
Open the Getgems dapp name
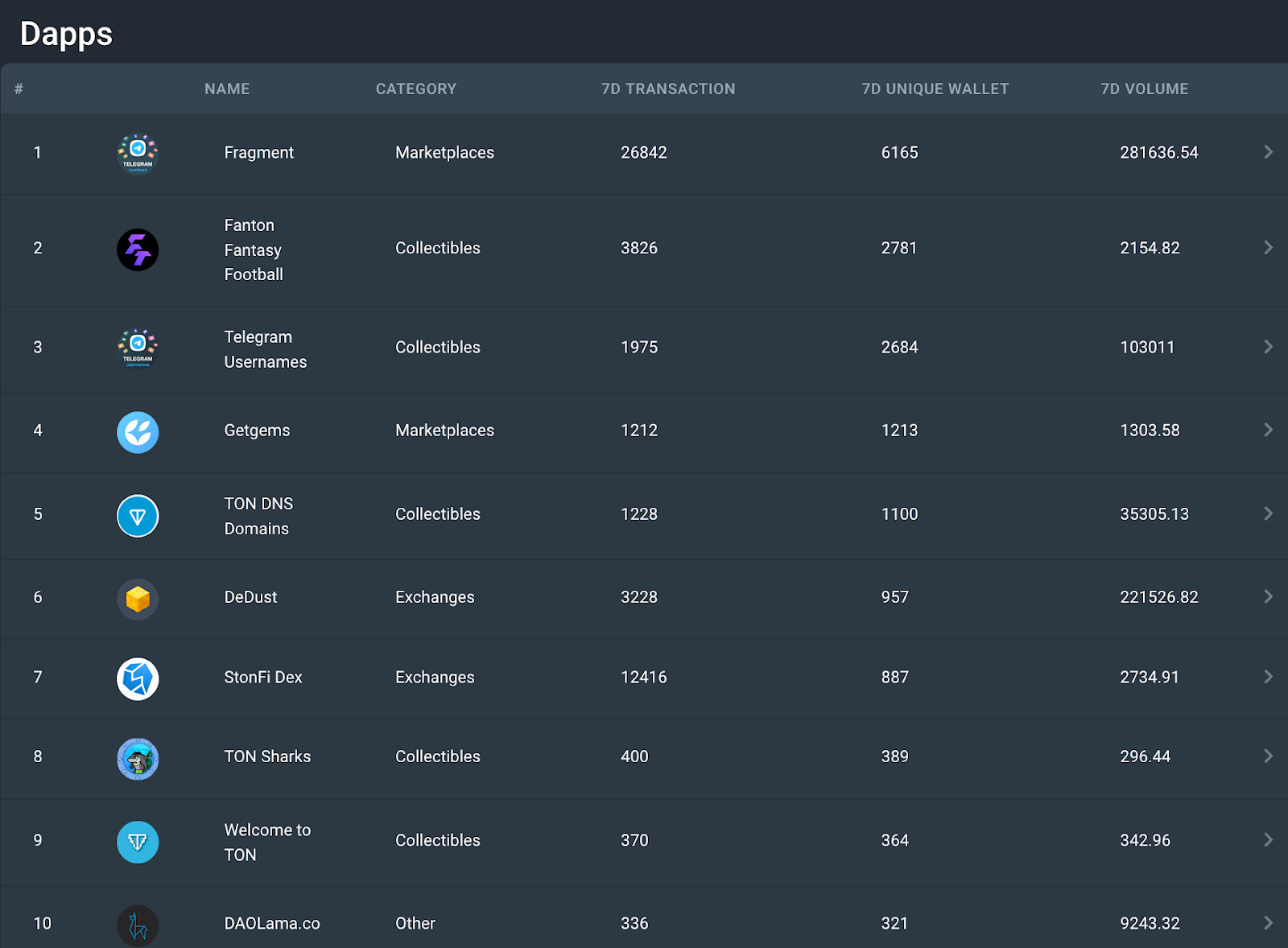click(257, 431)
